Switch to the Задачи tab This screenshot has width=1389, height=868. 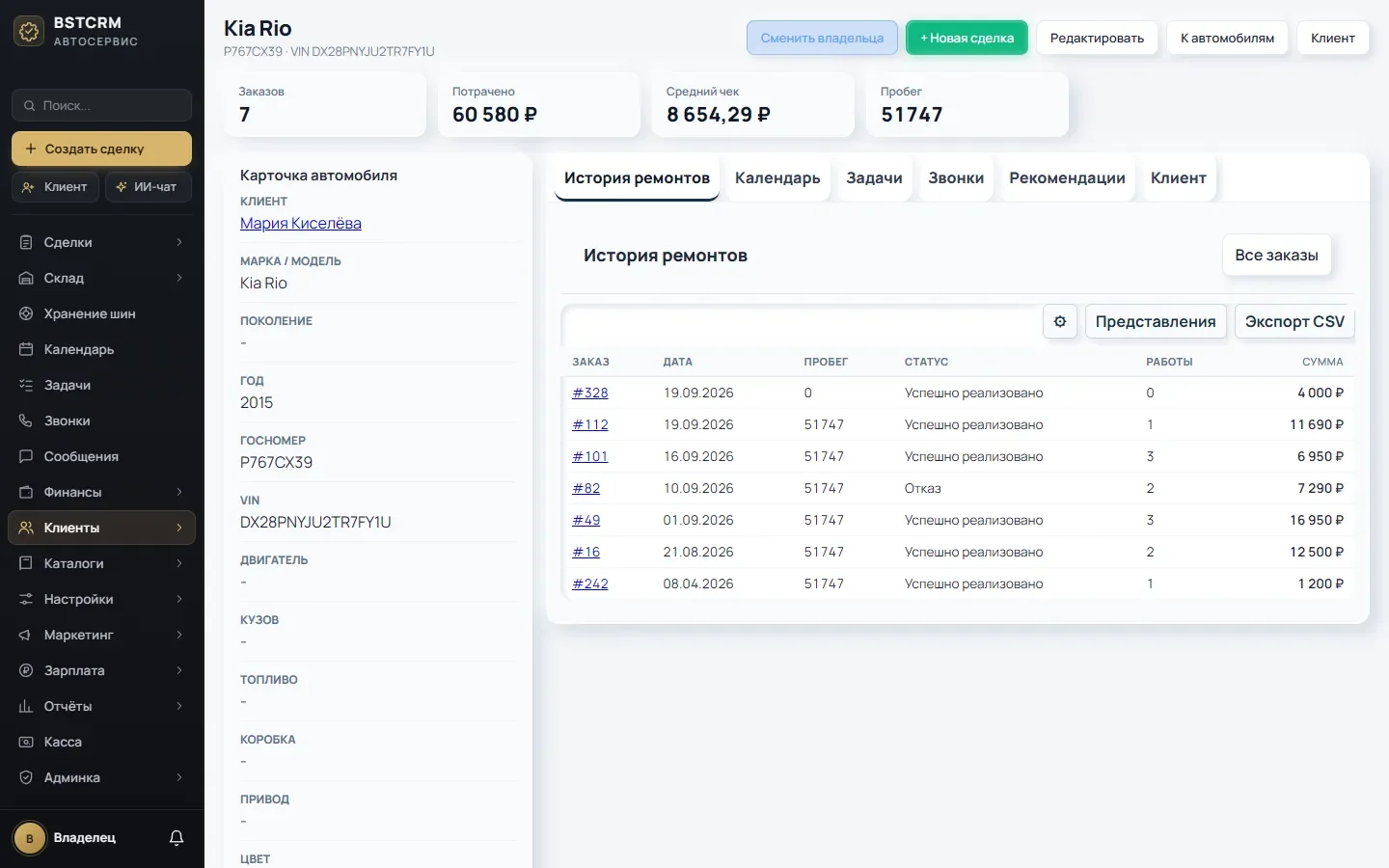pyautogui.click(x=874, y=178)
